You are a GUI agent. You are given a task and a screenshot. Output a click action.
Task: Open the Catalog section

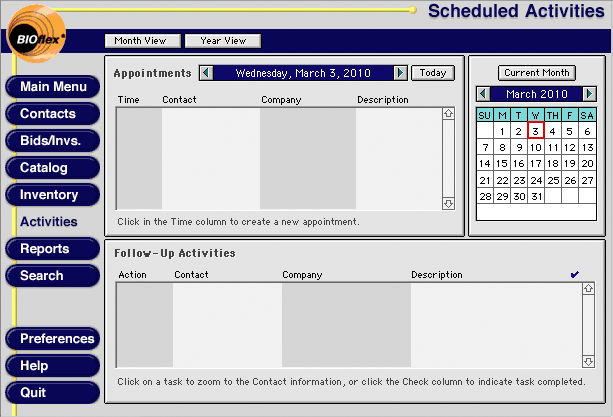click(x=53, y=168)
